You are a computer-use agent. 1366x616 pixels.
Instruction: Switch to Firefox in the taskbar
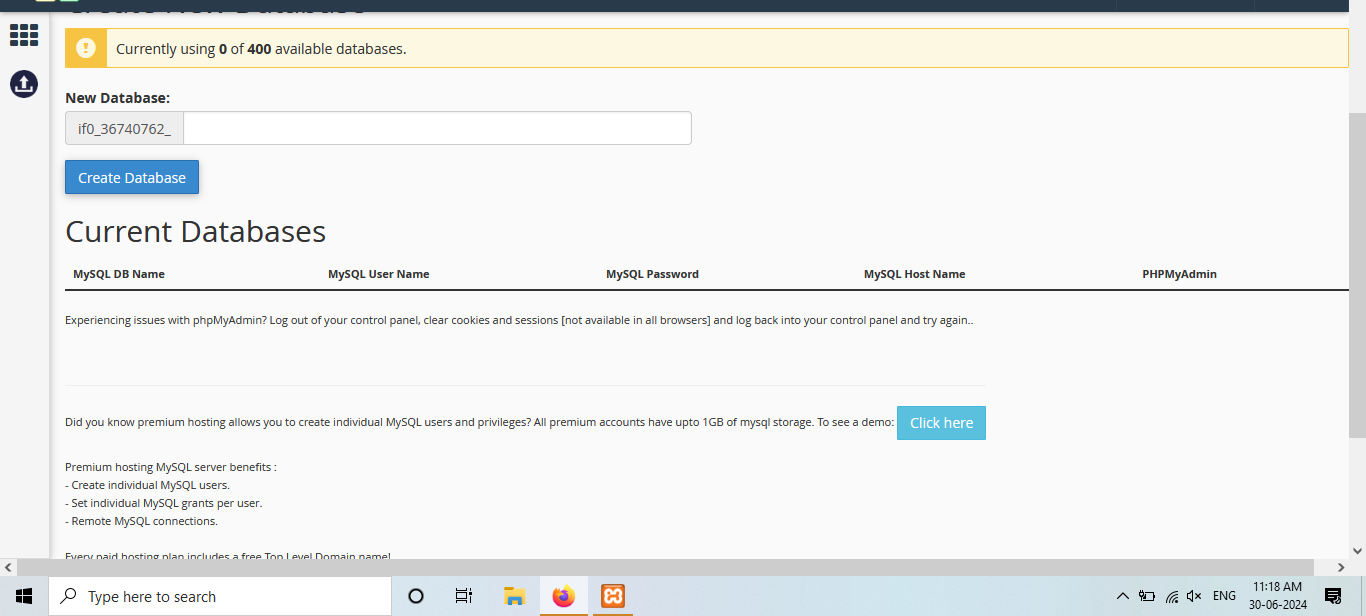(x=564, y=596)
